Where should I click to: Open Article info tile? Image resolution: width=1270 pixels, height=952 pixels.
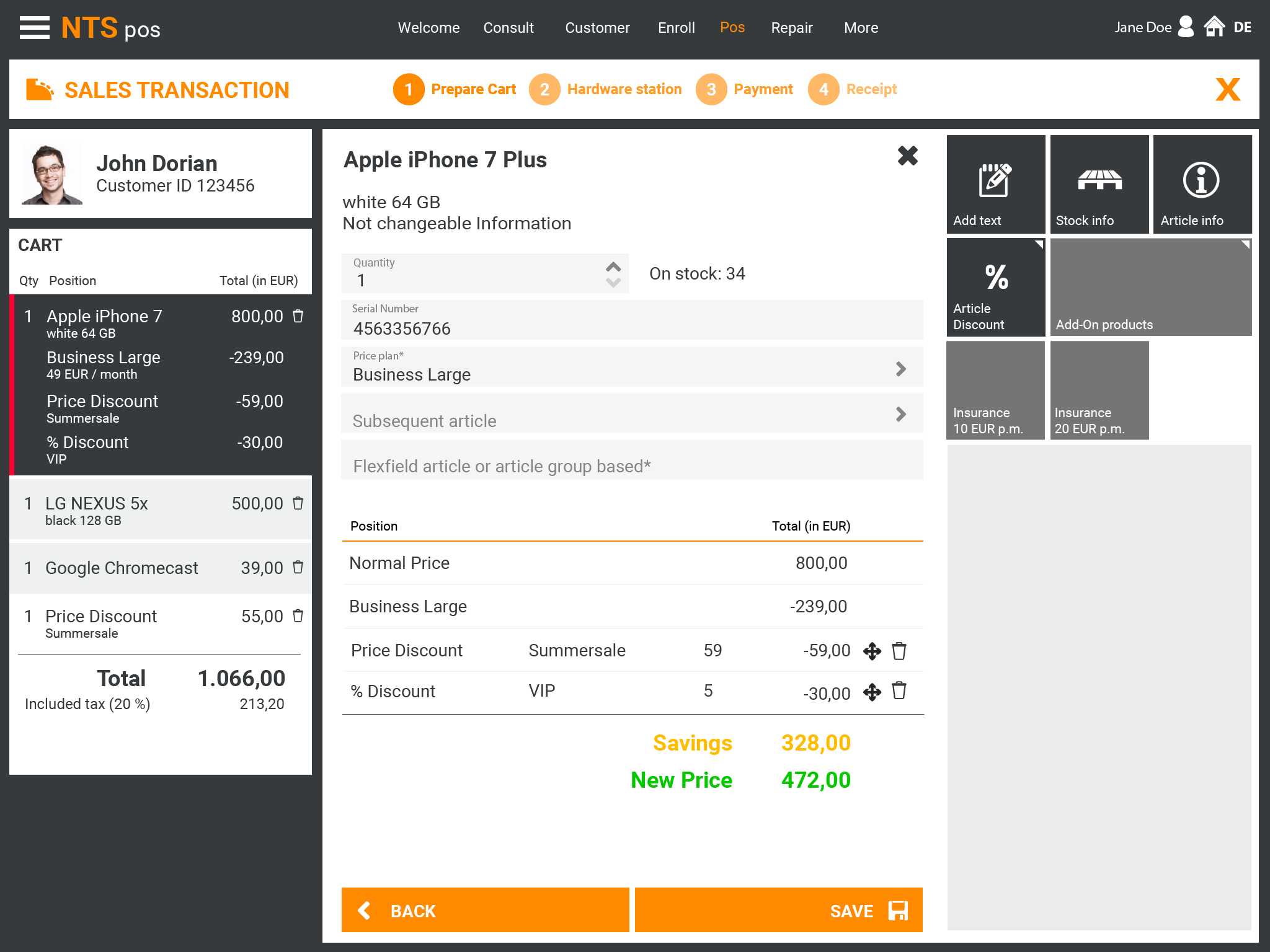[x=1202, y=184]
